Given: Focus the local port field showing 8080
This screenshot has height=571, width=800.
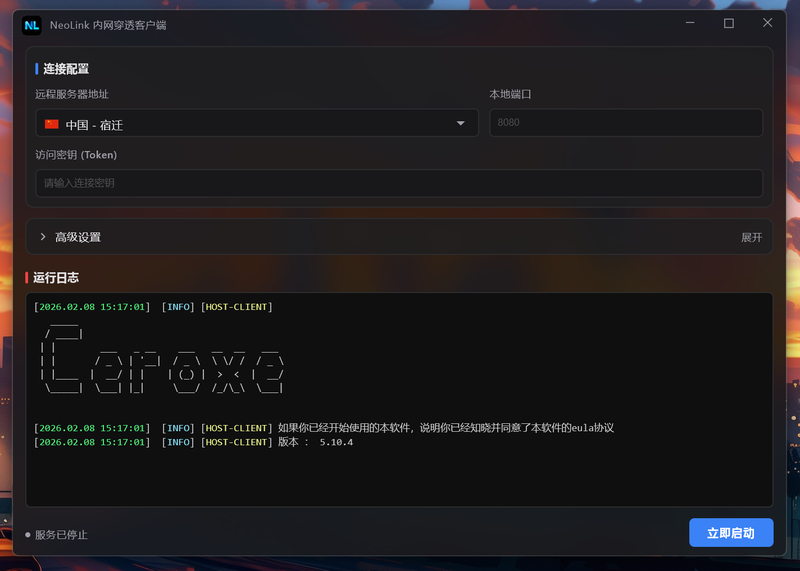Looking at the screenshot, I should point(626,122).
